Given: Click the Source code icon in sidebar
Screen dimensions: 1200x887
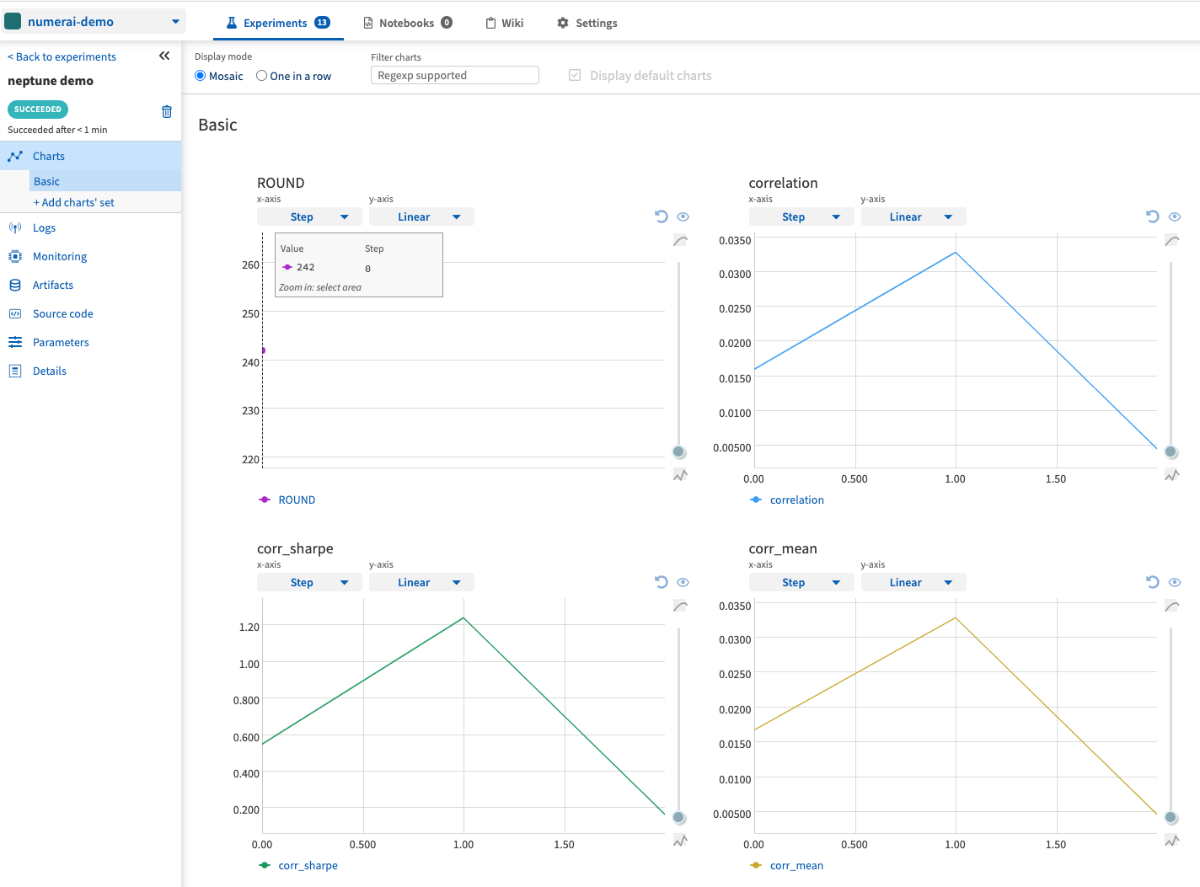Looking at the screenshot, I should [15, 313].
